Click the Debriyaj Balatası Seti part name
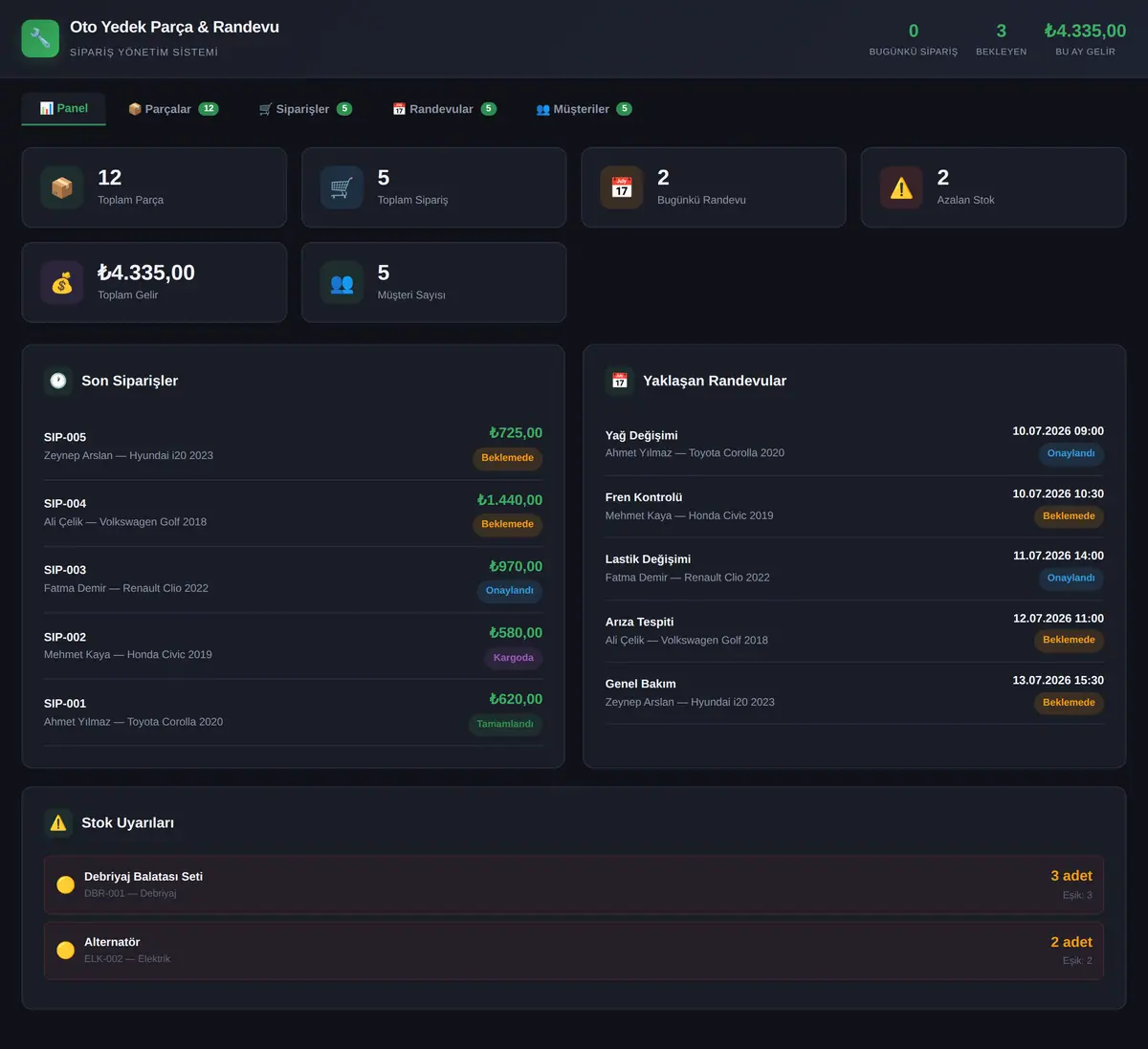 point(143,877)
